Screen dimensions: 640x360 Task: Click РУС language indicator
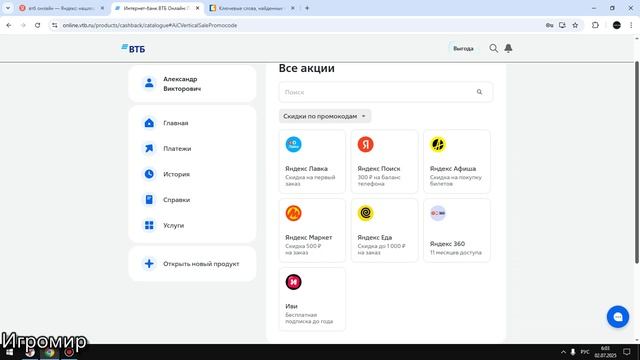pos(585,352)
